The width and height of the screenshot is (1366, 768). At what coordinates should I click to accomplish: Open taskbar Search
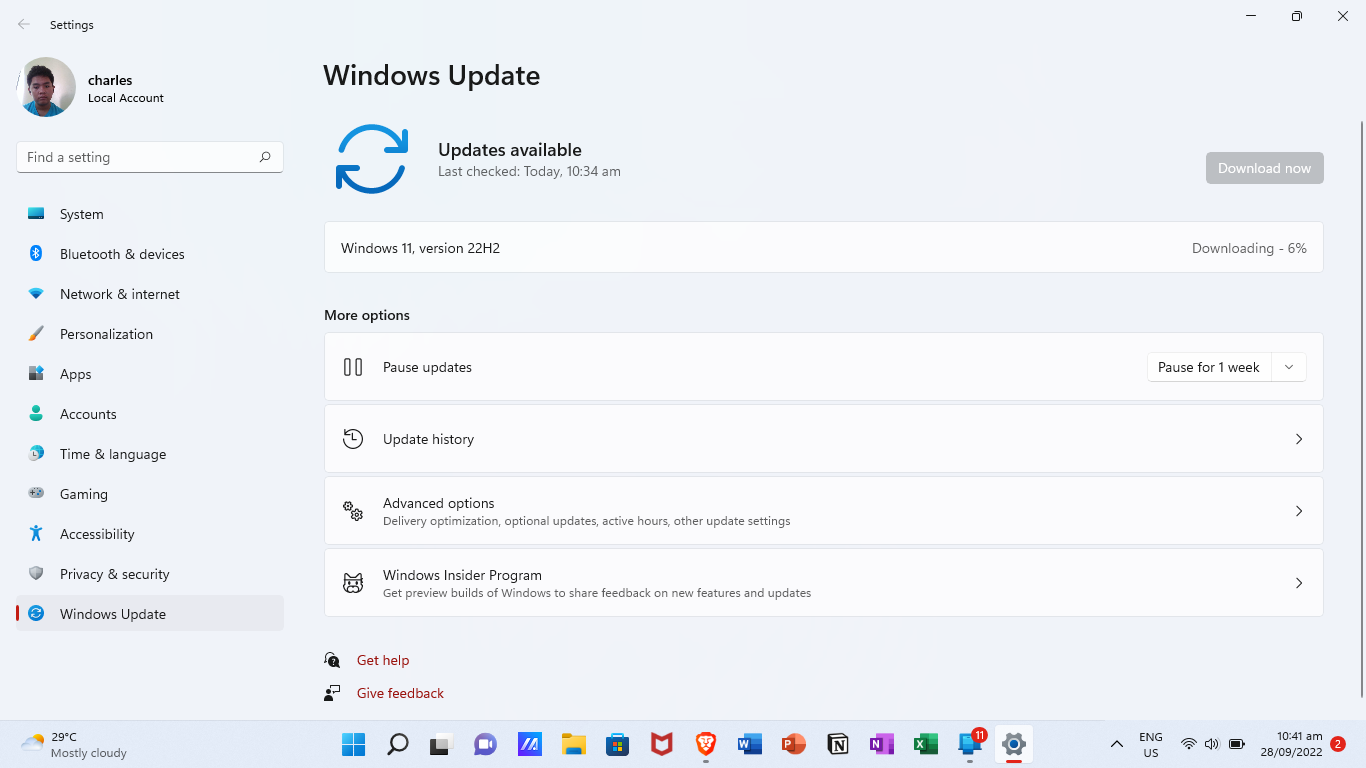click(x=397, y=744)
